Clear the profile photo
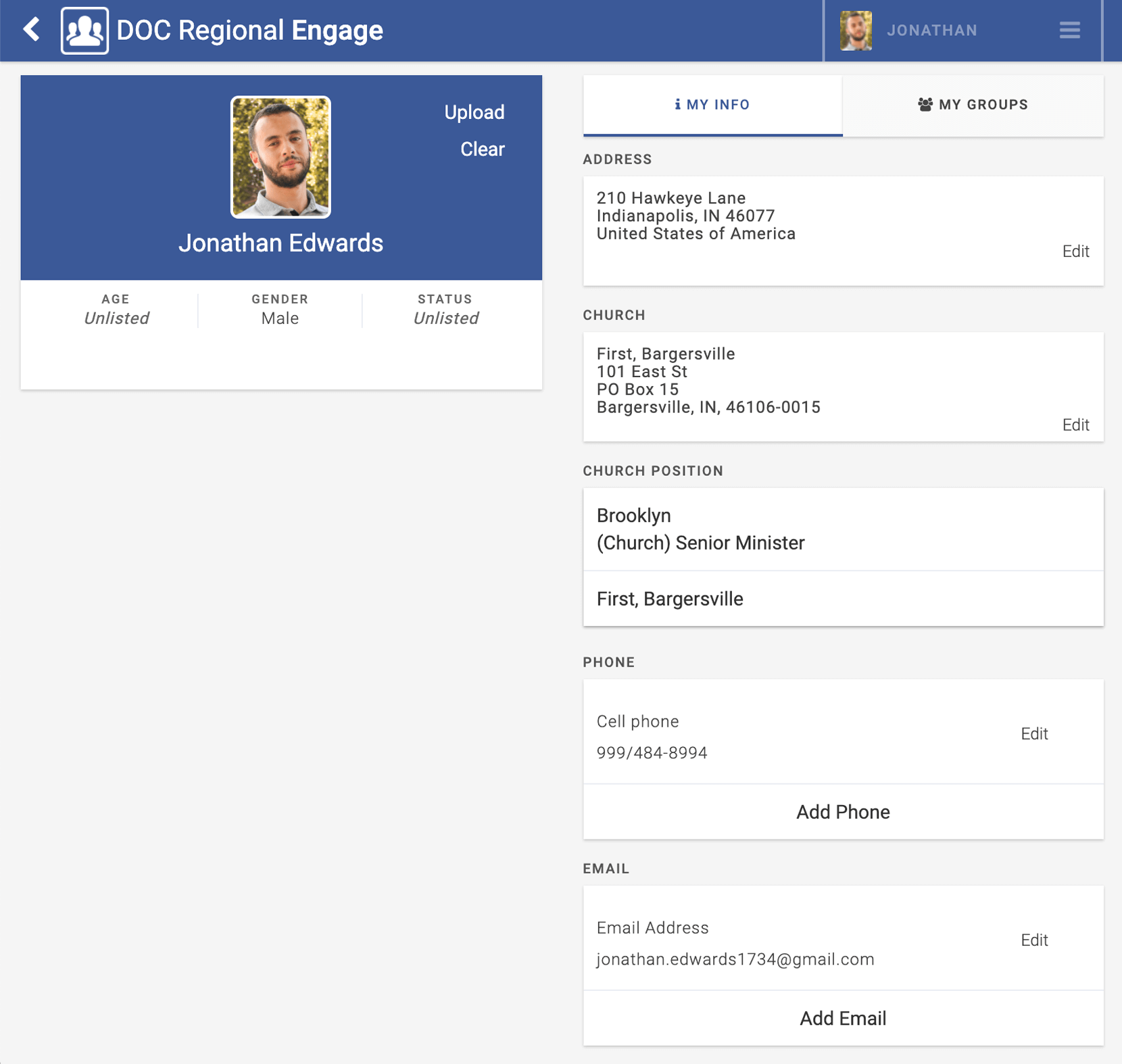The height and width of the screenshot is (1064, 1122). click(x=482, y=149)
